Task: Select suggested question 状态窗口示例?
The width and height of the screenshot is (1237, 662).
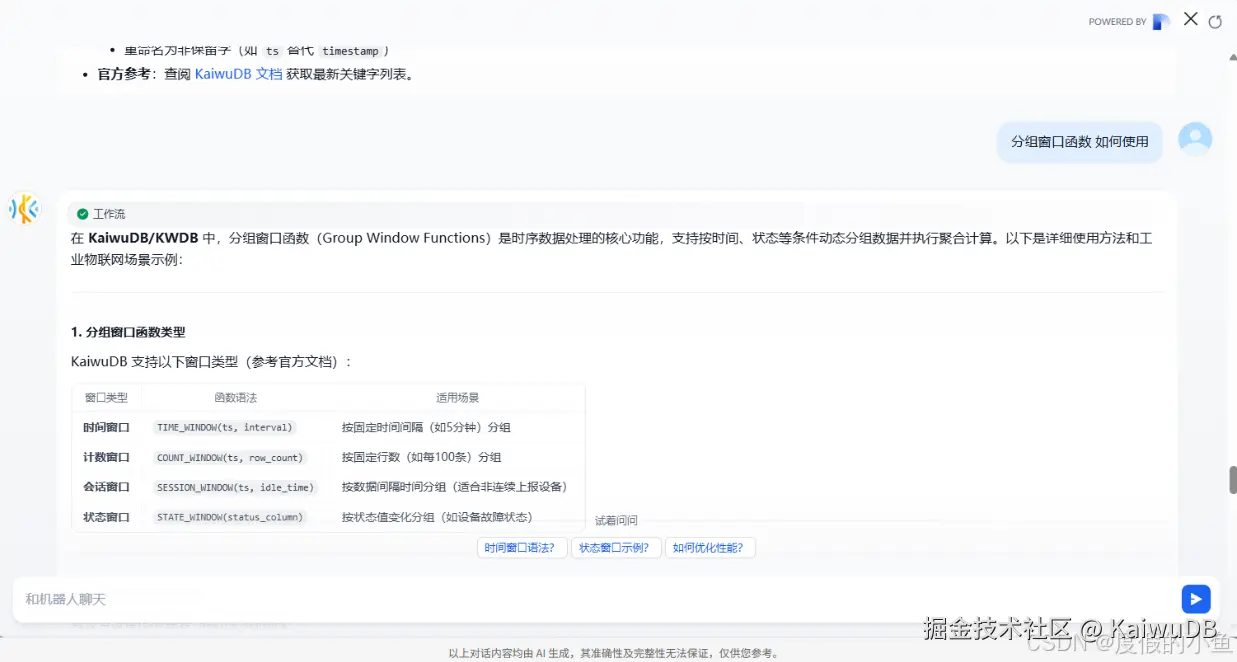Action: click(x=616, y=548)
